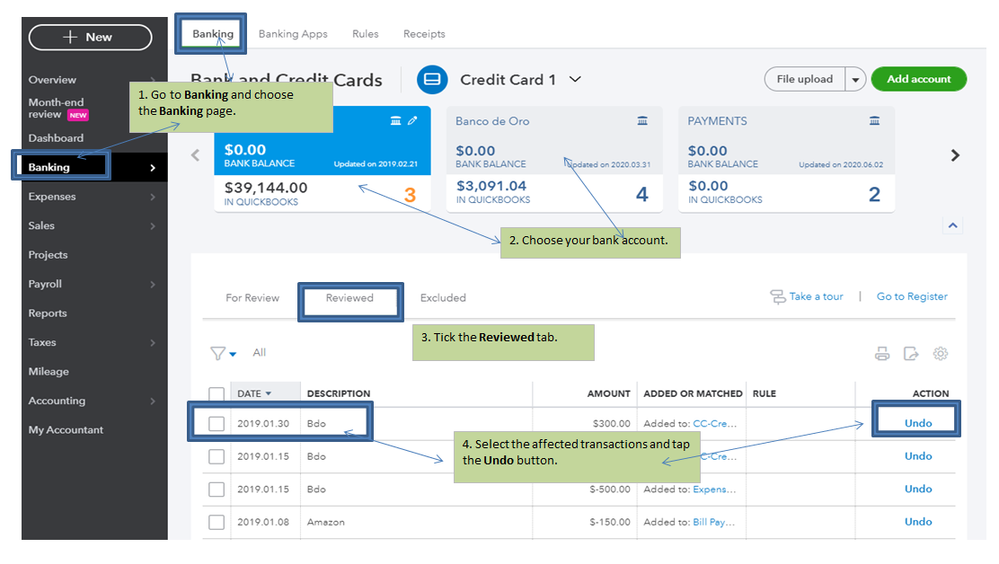
Task: Open the CC-Cre… link for $300.00 transaction
Action: (715, 424)
